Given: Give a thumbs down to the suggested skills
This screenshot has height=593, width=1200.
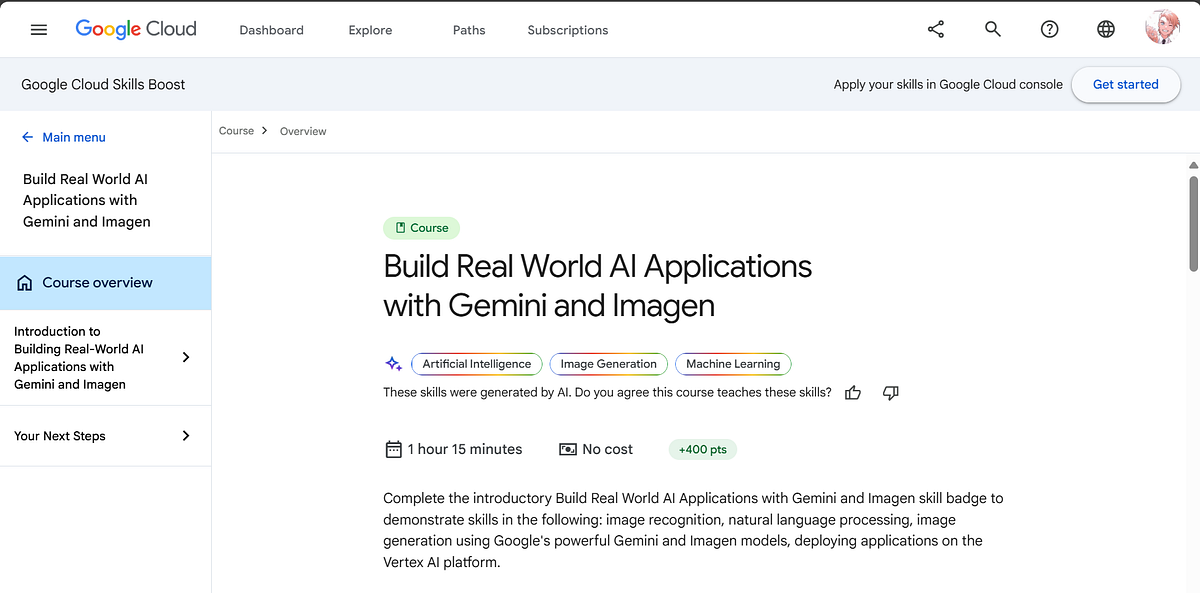Looking at the screenshot, I should (890, 392).
